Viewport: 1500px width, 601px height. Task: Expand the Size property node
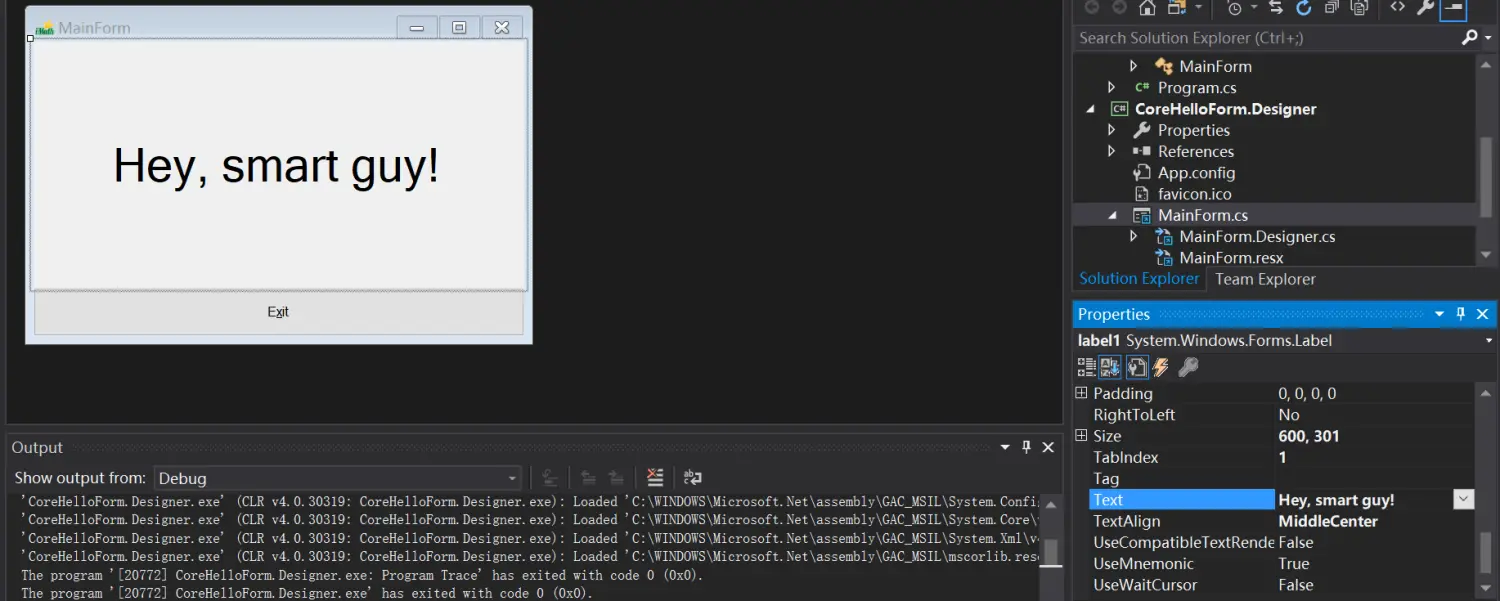pos(1081,435)
